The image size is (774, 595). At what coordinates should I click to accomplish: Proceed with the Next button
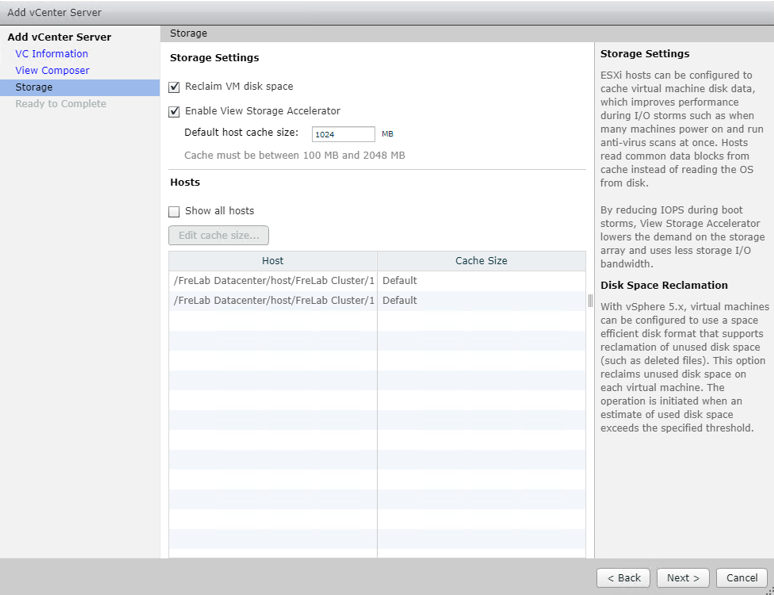(x=683, y=578)
